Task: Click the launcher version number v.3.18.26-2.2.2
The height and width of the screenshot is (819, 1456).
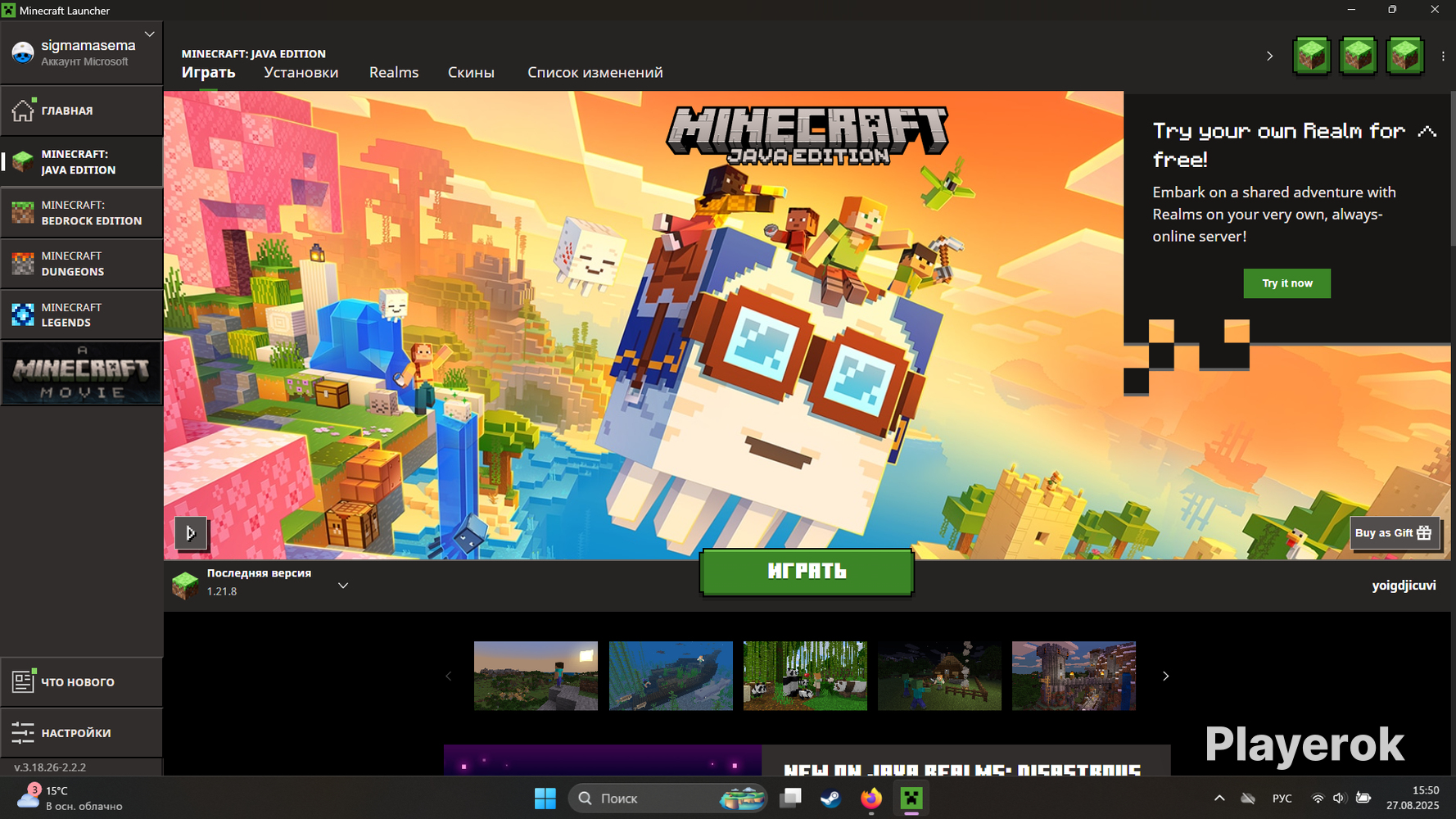Action: (50, 767)
